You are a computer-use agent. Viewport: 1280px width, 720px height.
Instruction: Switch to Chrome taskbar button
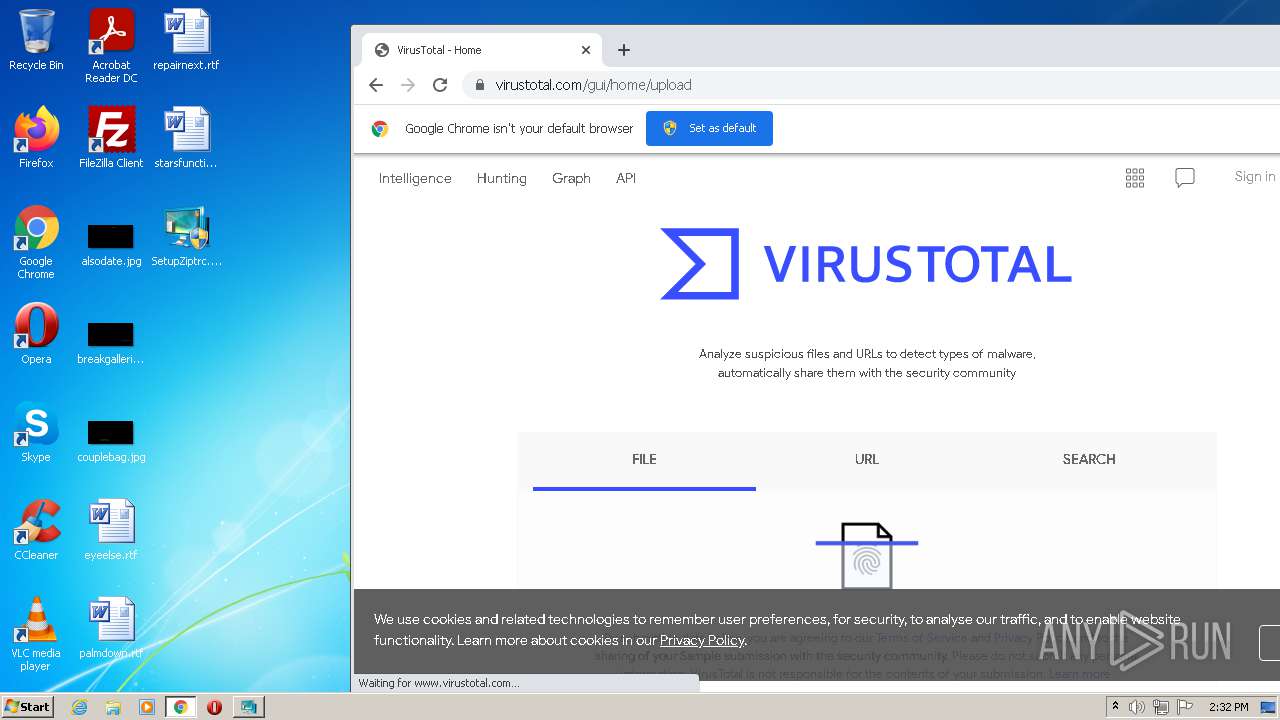tap(181, 707)
